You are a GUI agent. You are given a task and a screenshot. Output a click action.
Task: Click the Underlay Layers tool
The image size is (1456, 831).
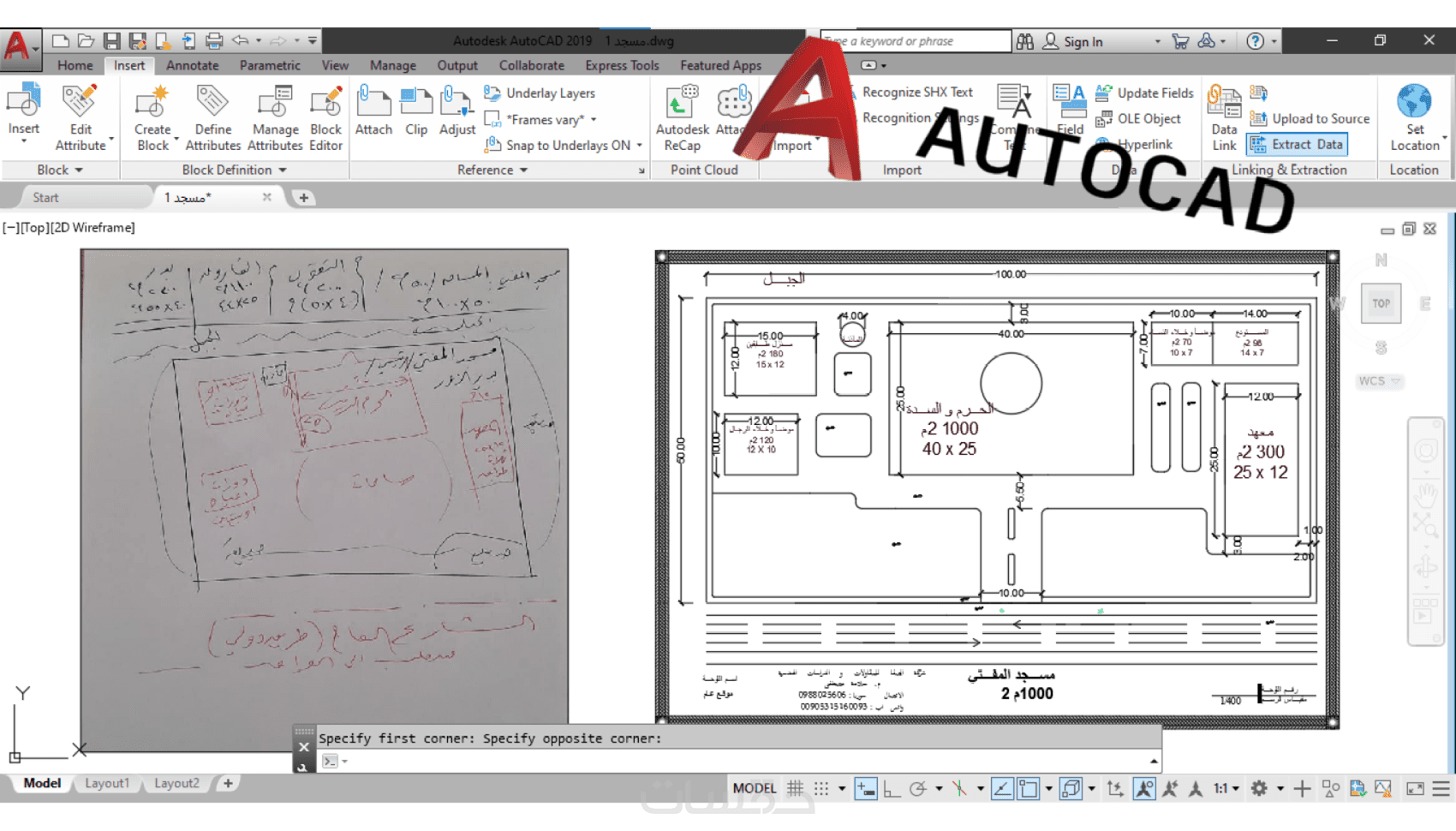pyautogui.click(x=540, y=93)
